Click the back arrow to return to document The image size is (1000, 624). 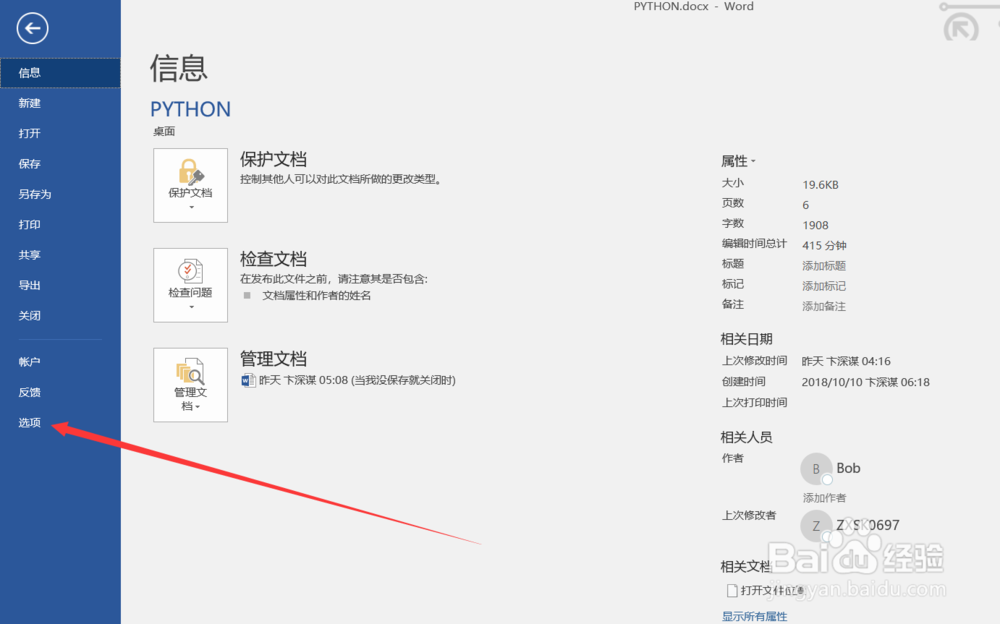pos(31,29)
